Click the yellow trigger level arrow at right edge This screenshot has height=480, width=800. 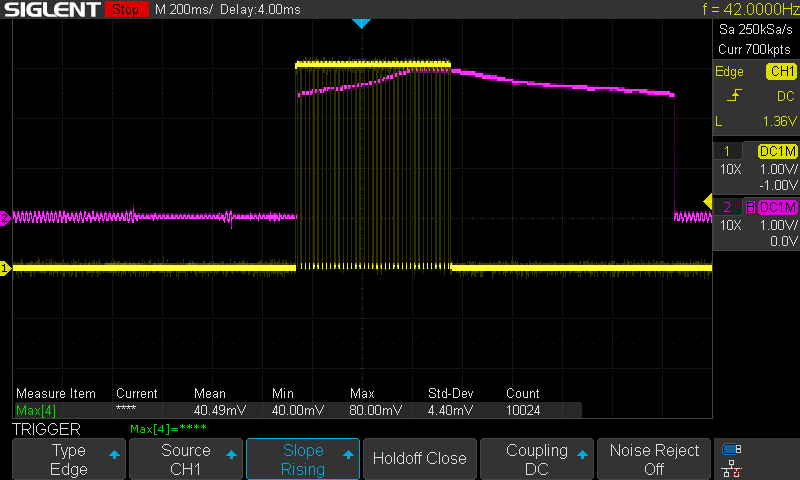coord(708,201)
